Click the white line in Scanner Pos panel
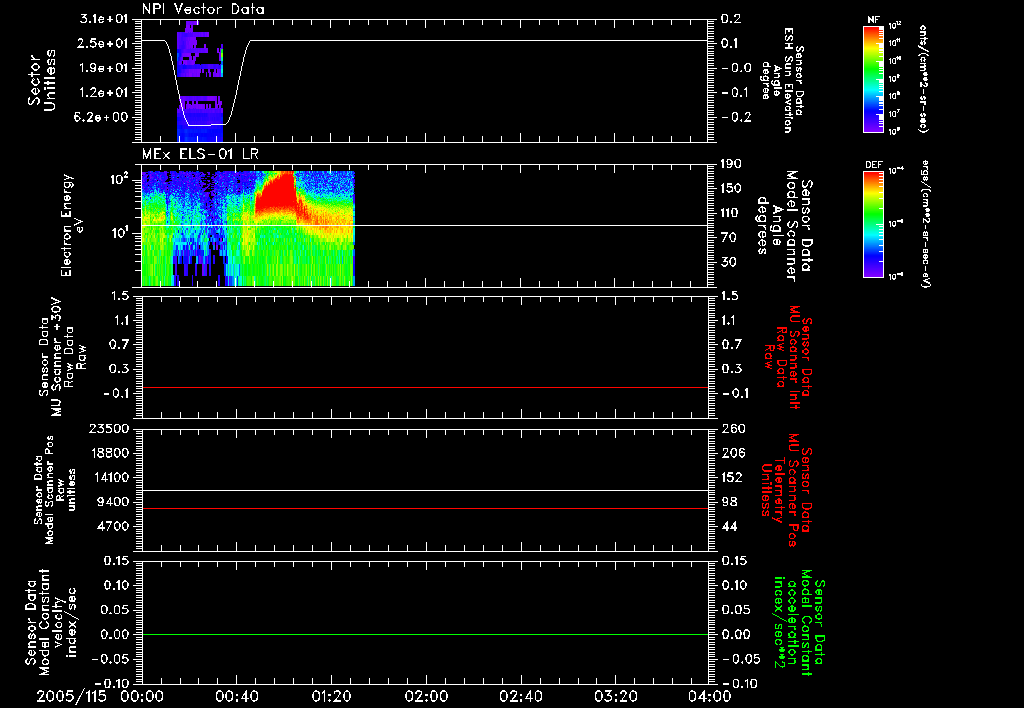The height and width of the screenshot is (708, 1024). tap(424, 491)
